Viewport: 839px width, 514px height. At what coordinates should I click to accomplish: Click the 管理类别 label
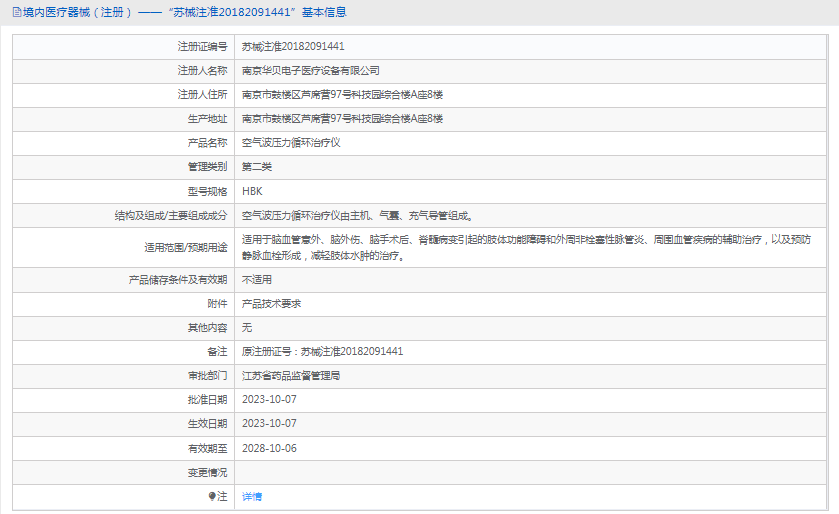[x=208, y=167]
